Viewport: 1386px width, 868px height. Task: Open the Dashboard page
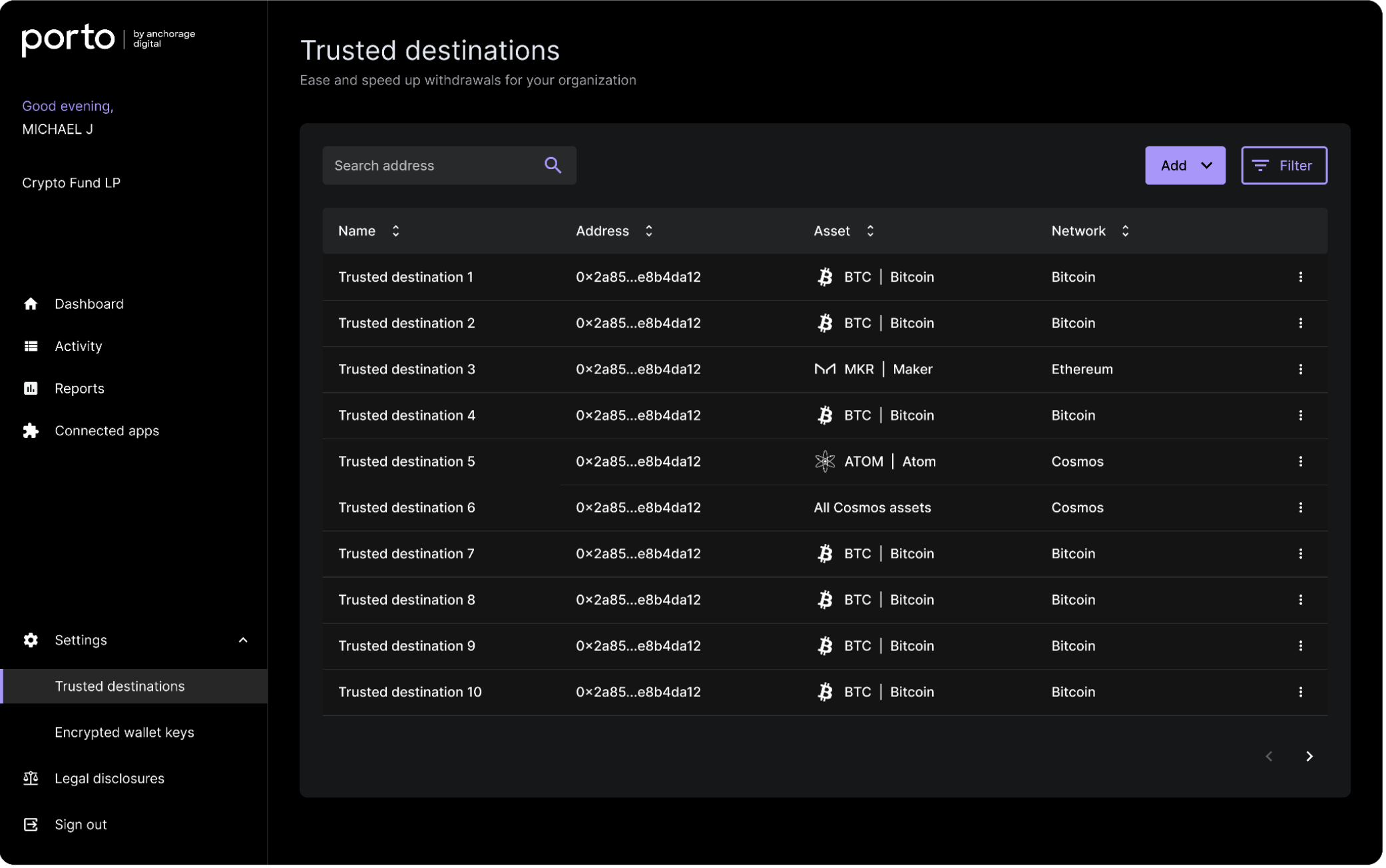(x=89, y=304)
